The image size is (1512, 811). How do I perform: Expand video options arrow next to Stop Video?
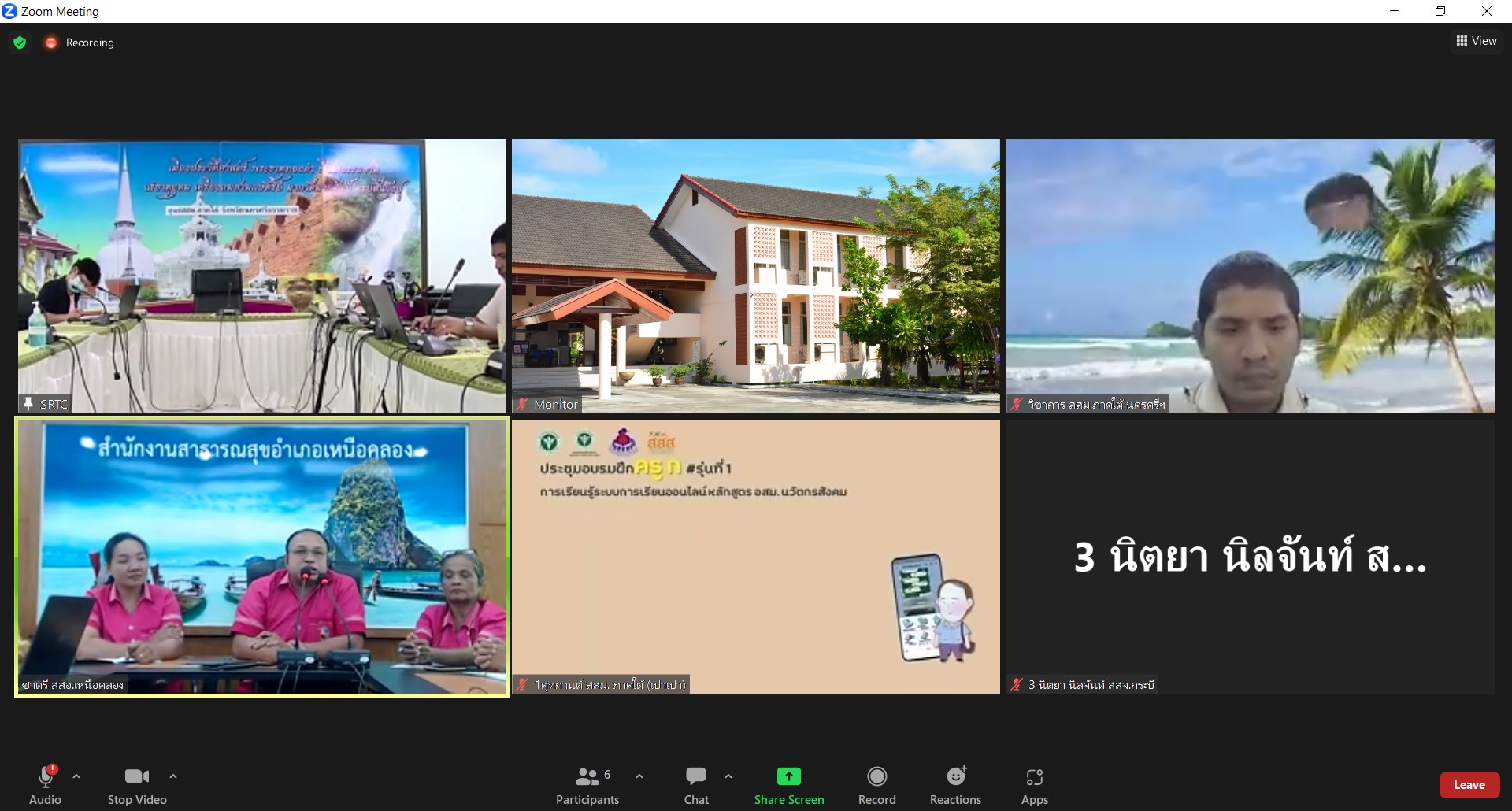(x=173, y=776)
